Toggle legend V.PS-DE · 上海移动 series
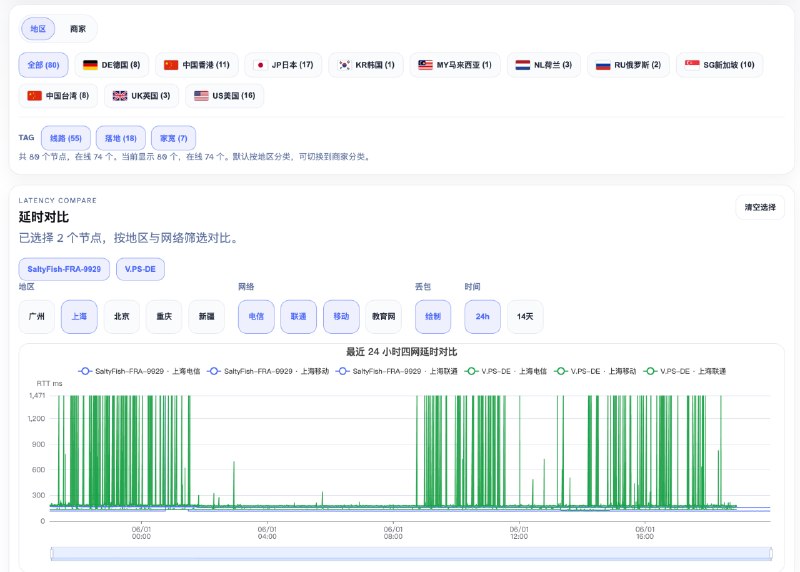 (x=595, y=371)
